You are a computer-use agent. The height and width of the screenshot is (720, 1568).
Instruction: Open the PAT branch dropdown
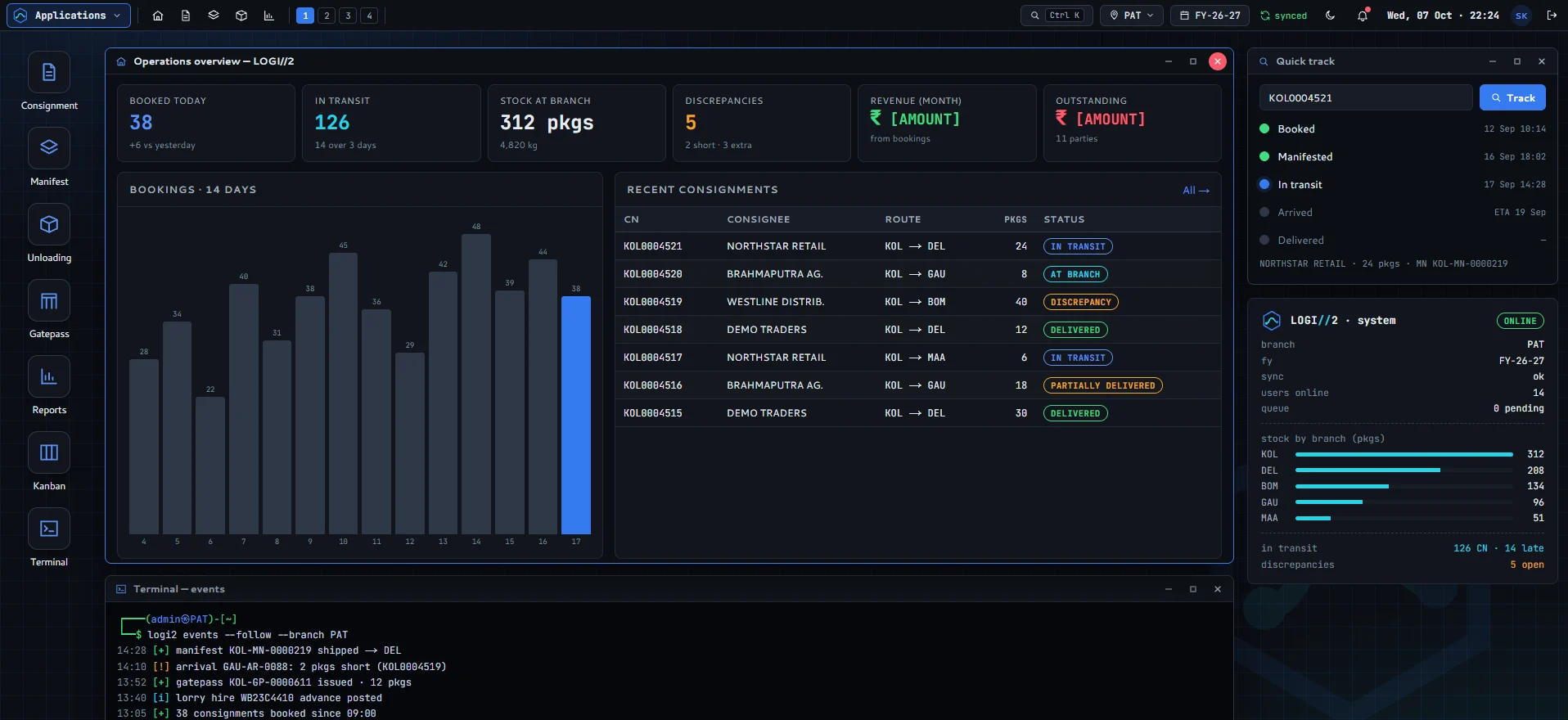[x=1132, y=16]
